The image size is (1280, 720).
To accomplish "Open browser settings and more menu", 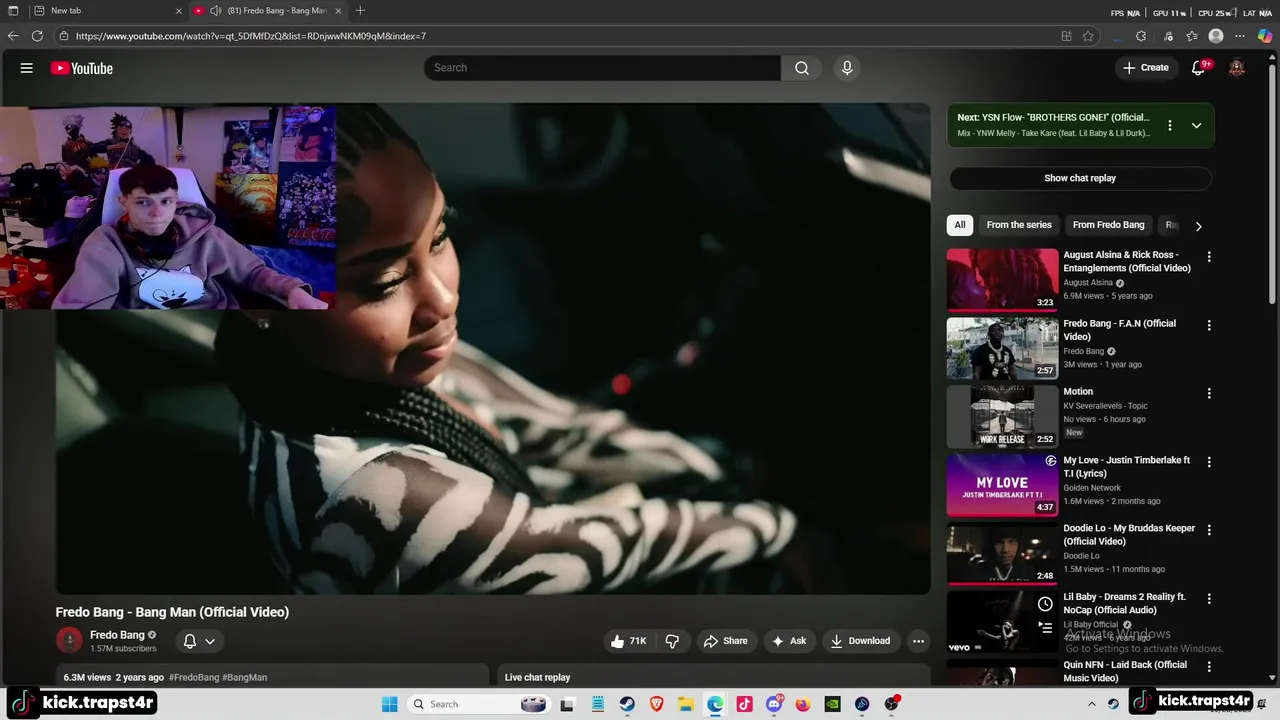I will [x=1240, y=36].
